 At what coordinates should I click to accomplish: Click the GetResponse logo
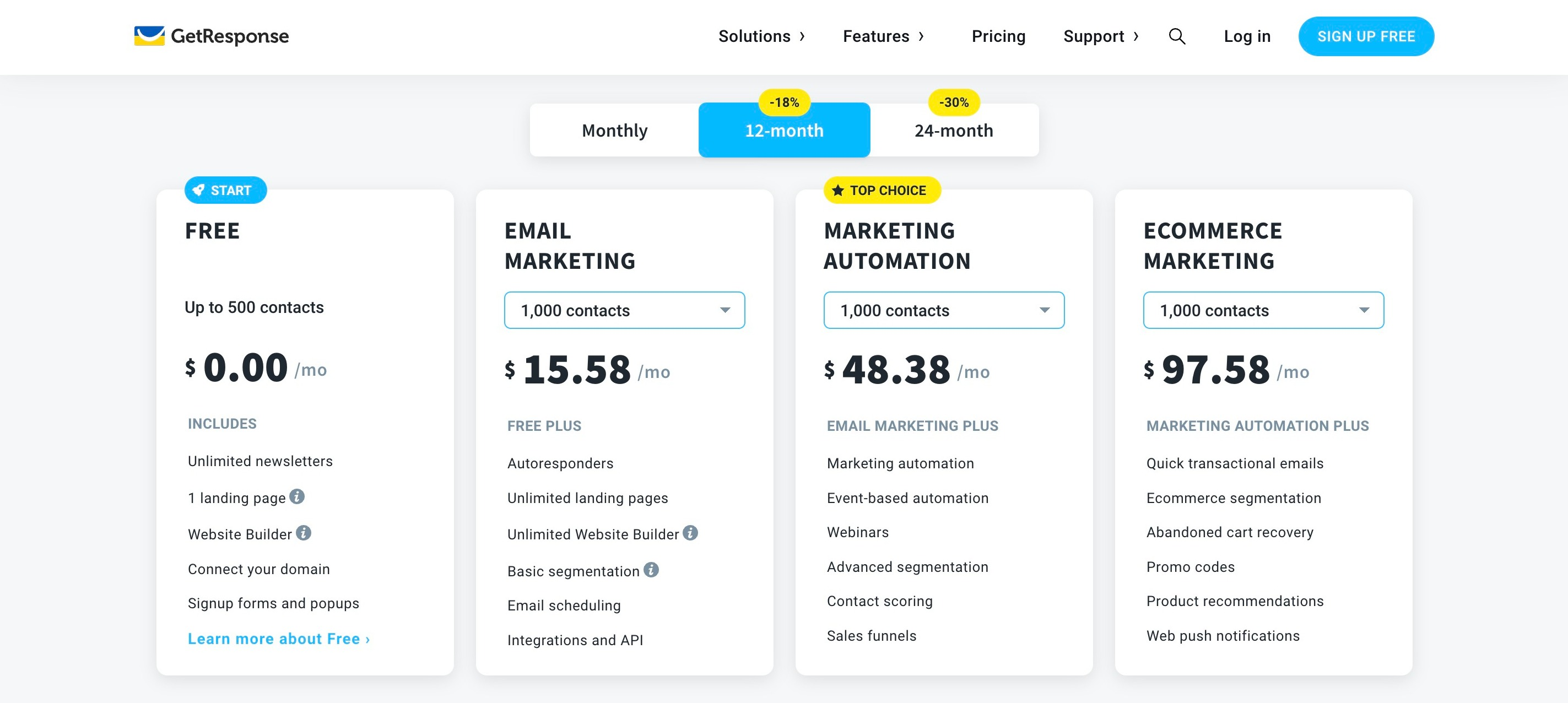point(211,36)
